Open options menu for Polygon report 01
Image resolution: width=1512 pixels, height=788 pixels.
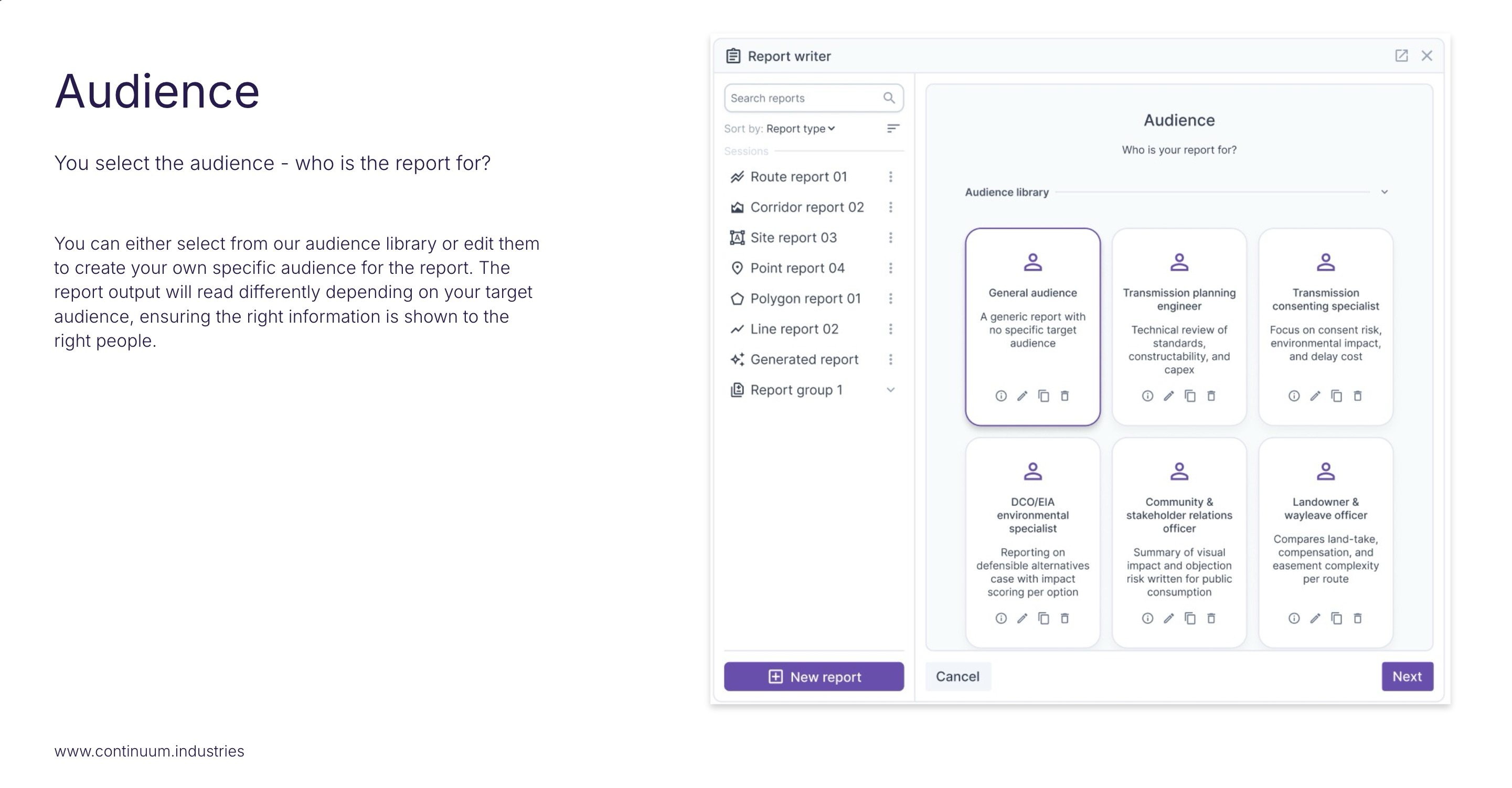[890, 299]
